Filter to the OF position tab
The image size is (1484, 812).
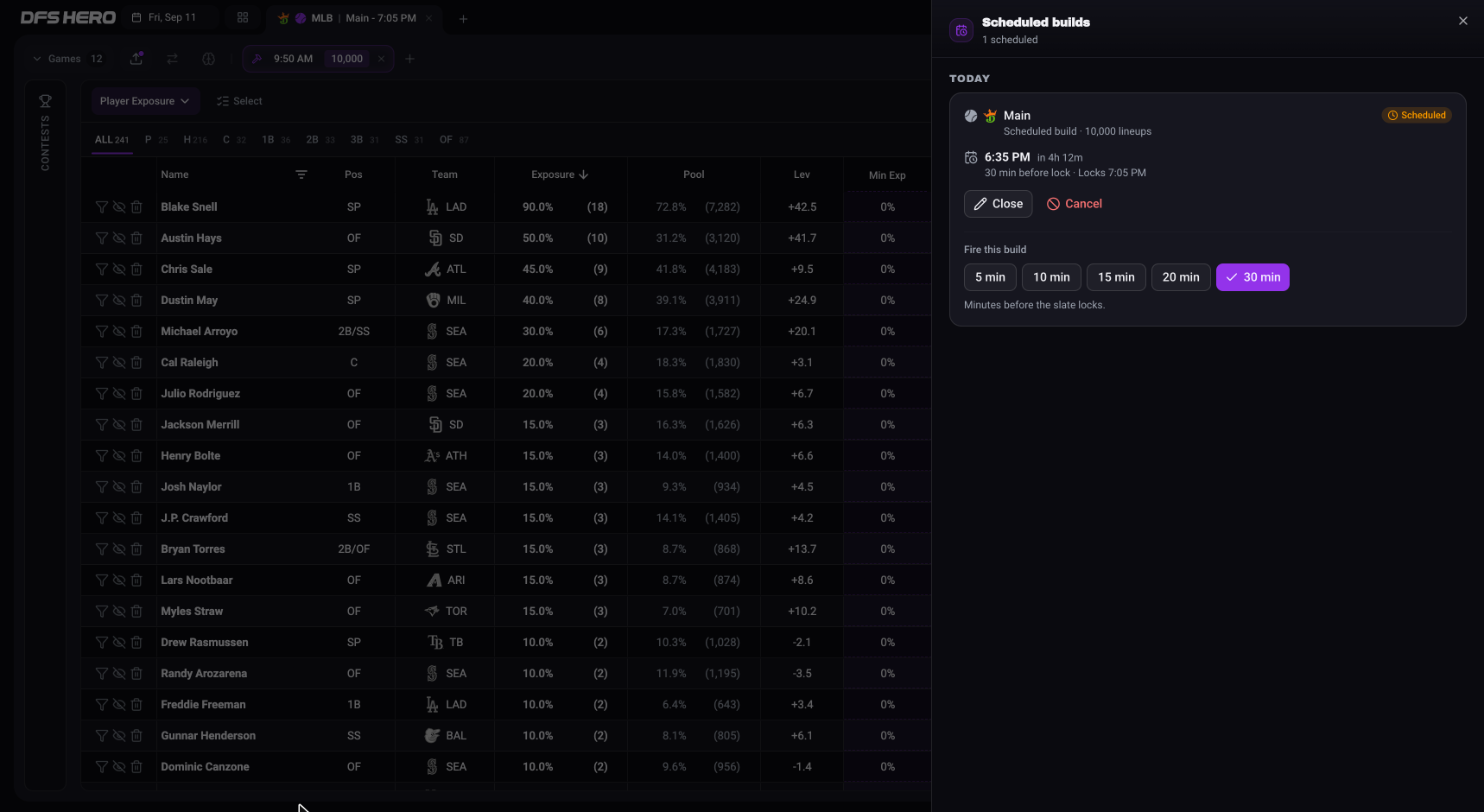454,140
